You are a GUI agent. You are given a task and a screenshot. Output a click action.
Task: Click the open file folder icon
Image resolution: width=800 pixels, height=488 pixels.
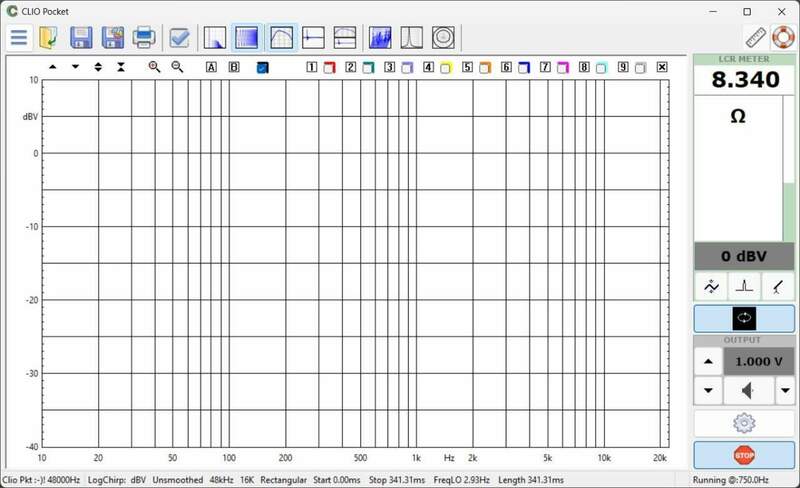coord(49,38)
